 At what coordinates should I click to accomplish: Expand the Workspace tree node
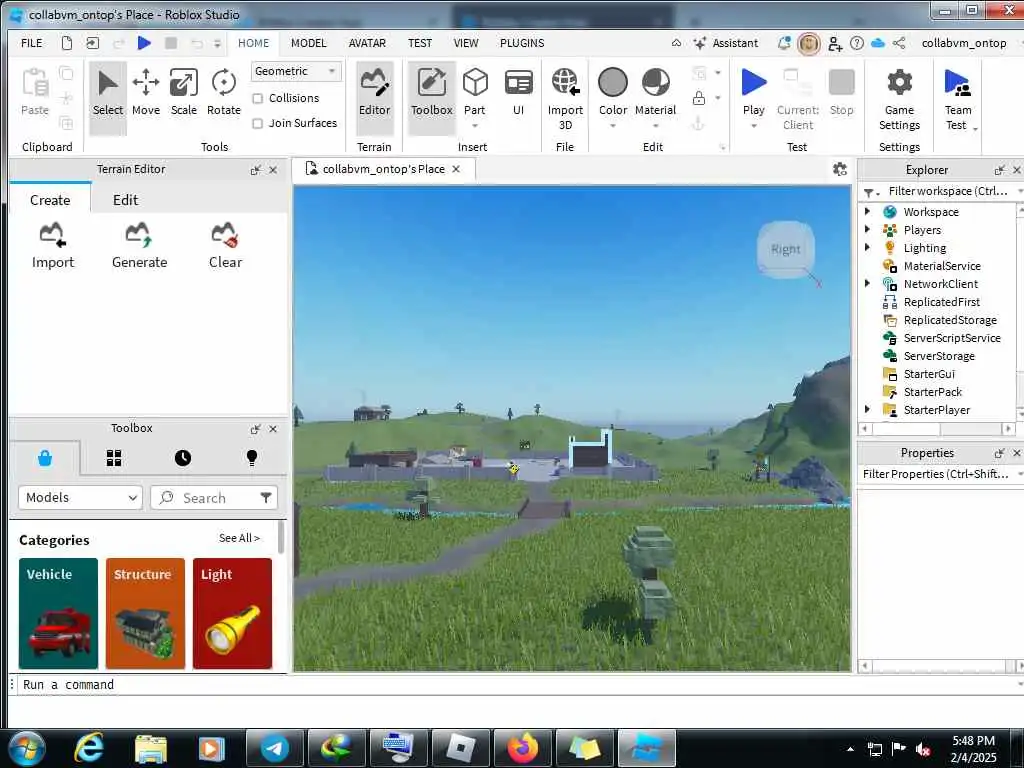(867, 211)
